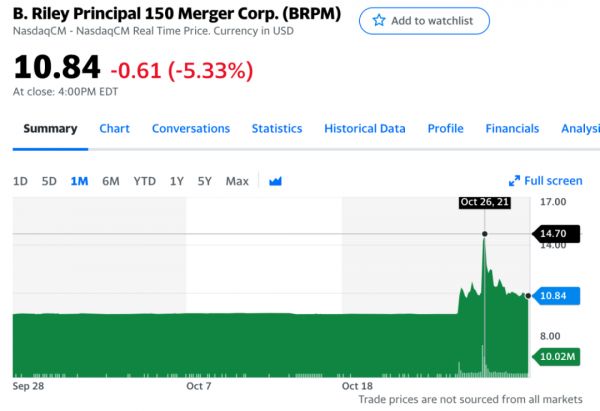
Task: Select the 1D time range
Action: [20, 181]
